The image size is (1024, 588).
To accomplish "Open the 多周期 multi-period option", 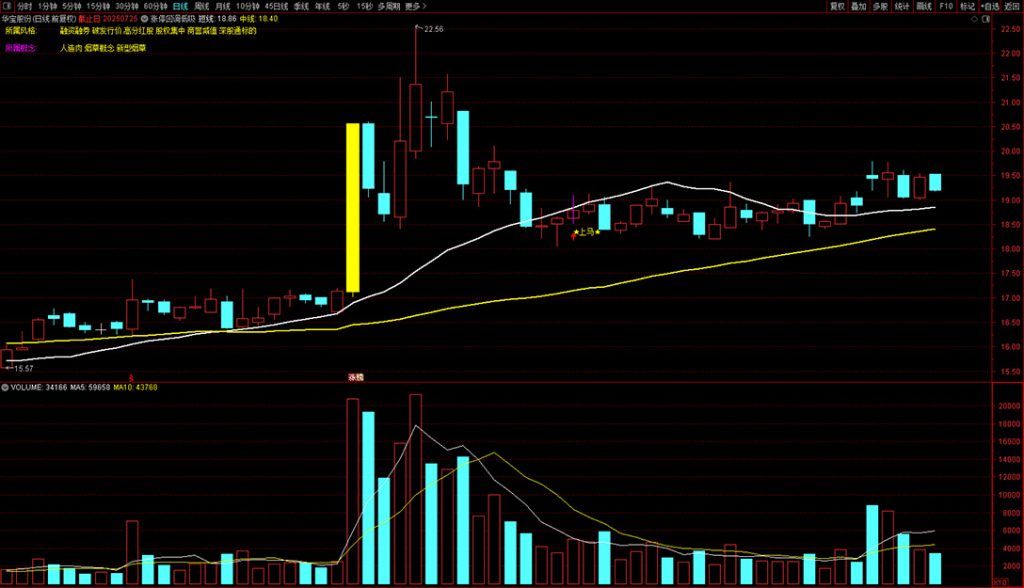I will 388,6.
